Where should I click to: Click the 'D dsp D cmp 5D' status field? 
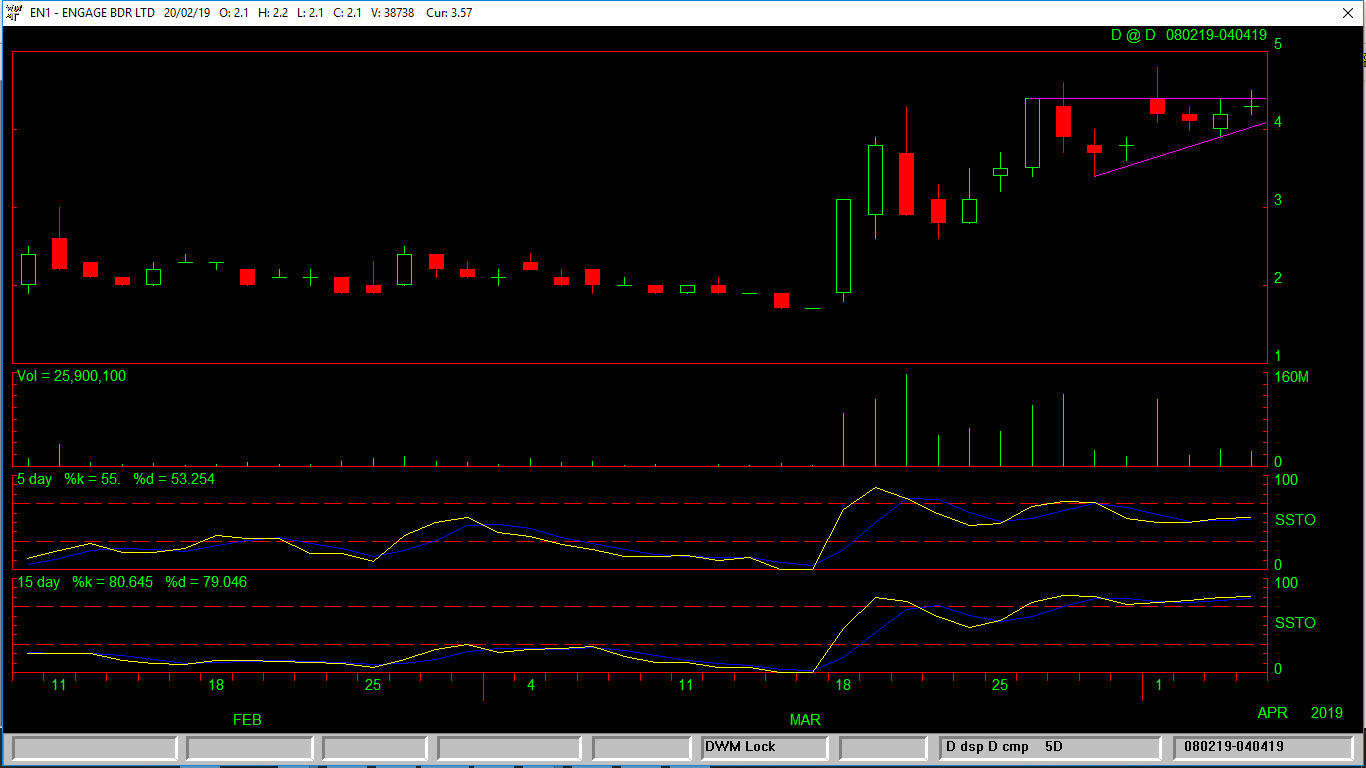[1050, 747]
